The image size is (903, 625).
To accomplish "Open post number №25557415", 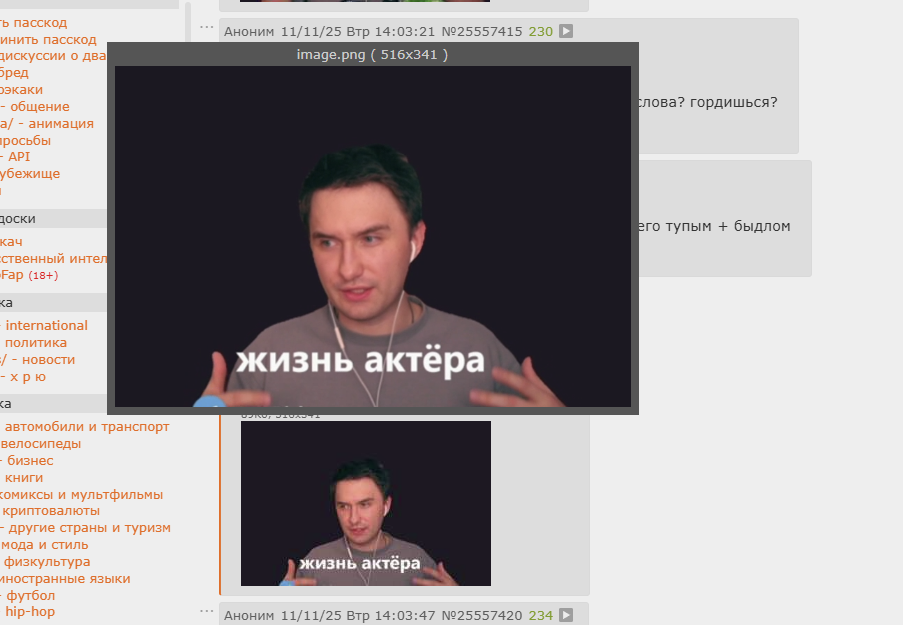I will pyautogui.click(x=481, y=32).
